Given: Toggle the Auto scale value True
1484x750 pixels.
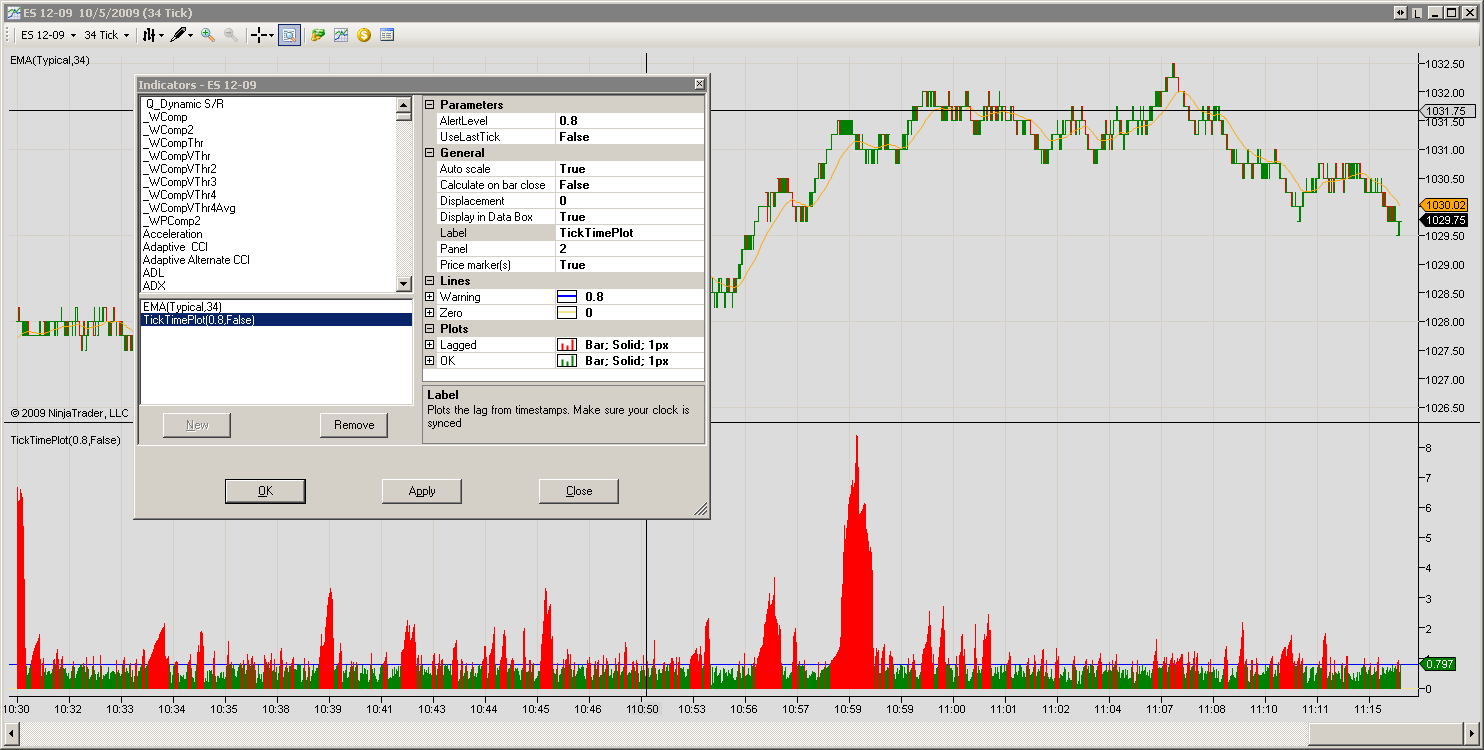Looking at the screenshot, I should [630, 169].
